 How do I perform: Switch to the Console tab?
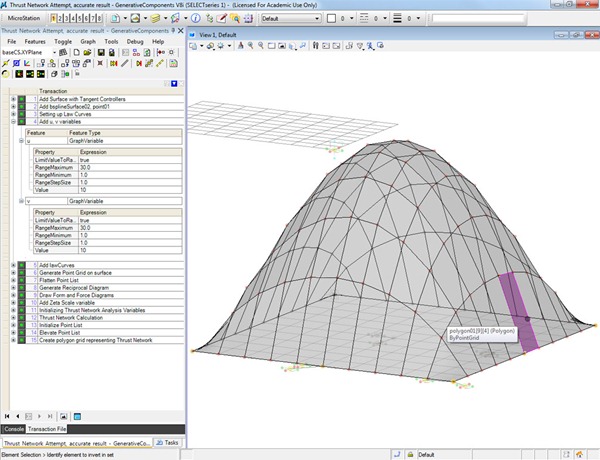[12, 428]
